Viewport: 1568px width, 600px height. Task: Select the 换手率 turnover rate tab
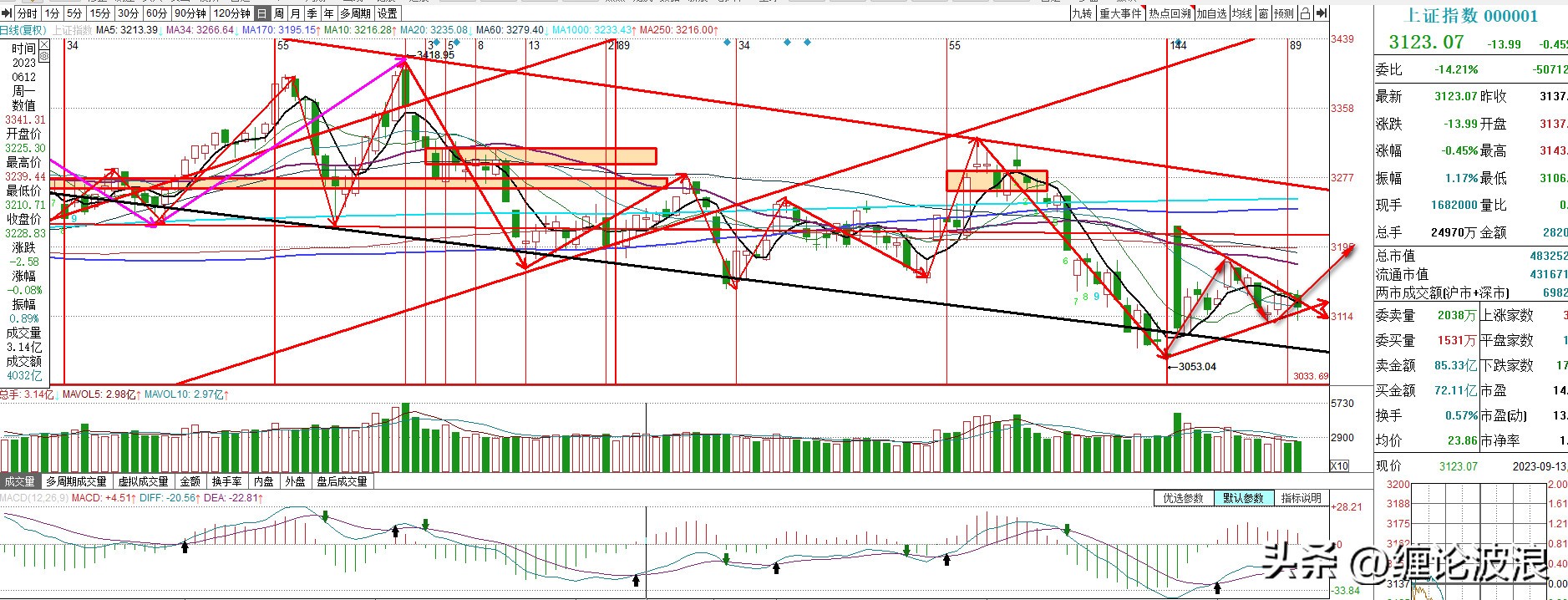click(227, 481)
